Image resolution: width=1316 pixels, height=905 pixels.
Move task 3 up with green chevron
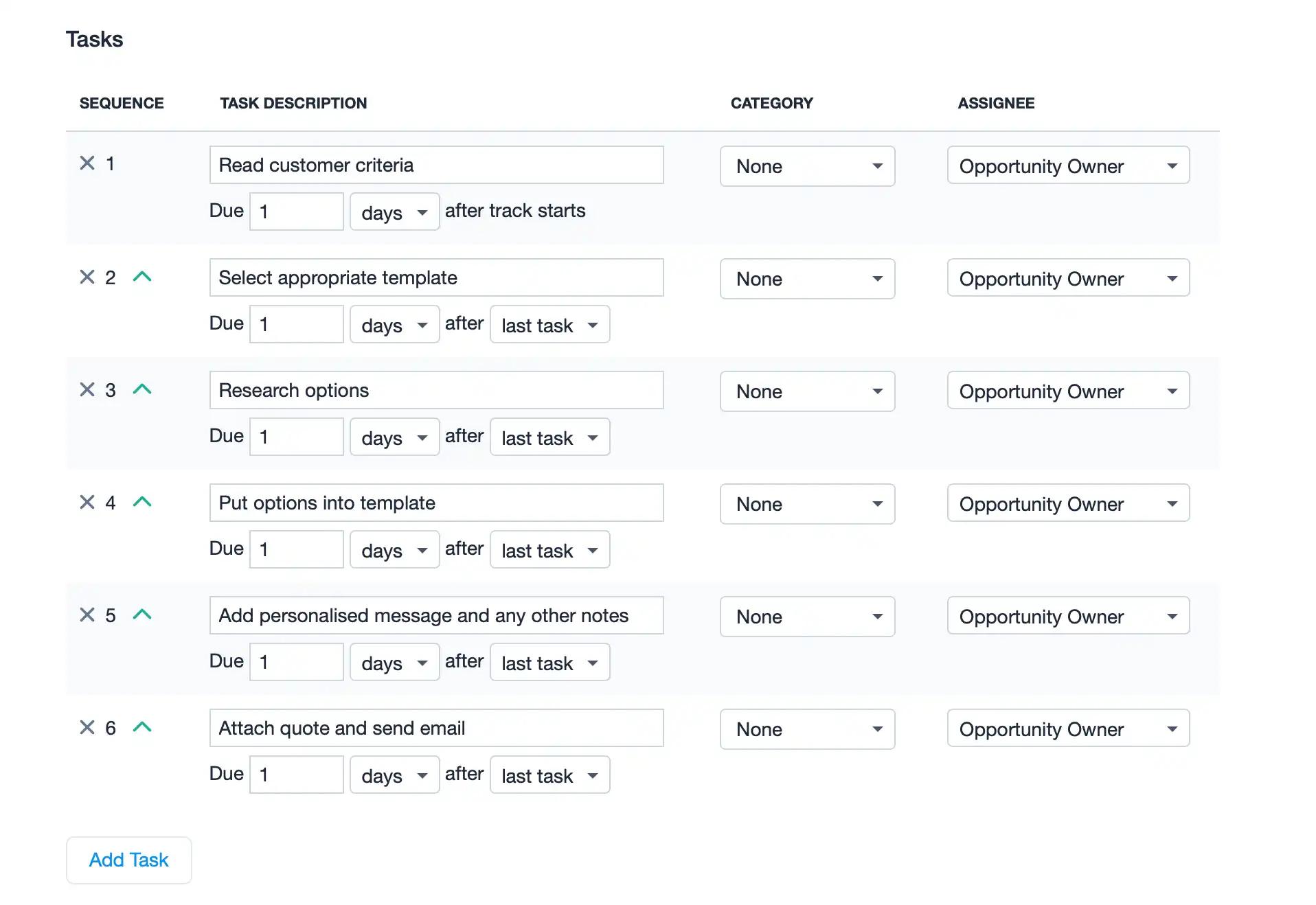coord(142,390)
